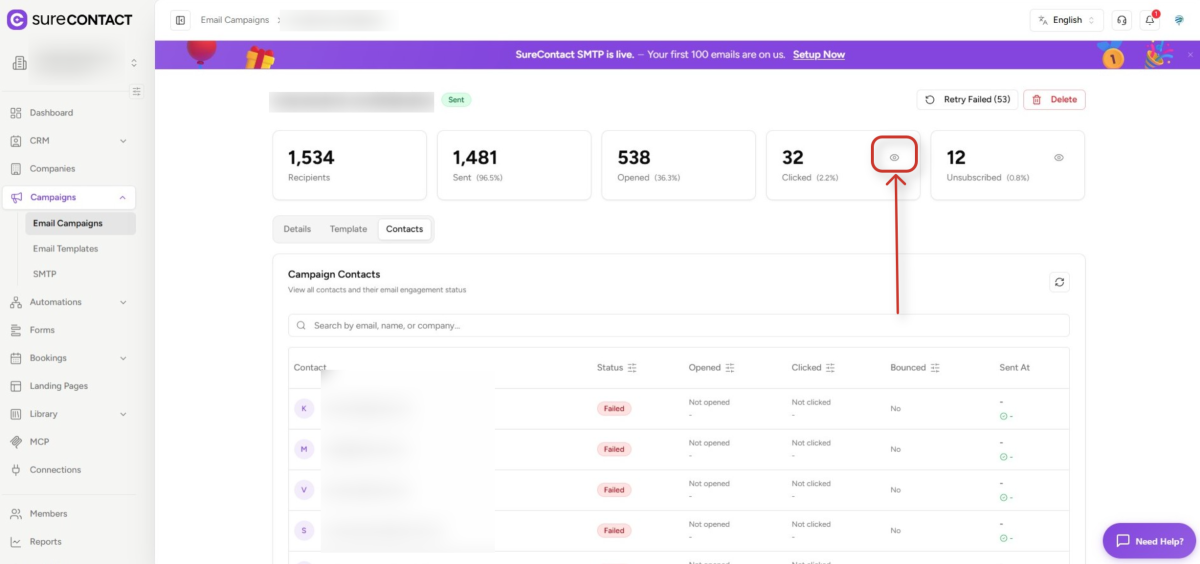Focus the contact search field
Viewport: 1200px width, 564px height.
click(678, 326)
